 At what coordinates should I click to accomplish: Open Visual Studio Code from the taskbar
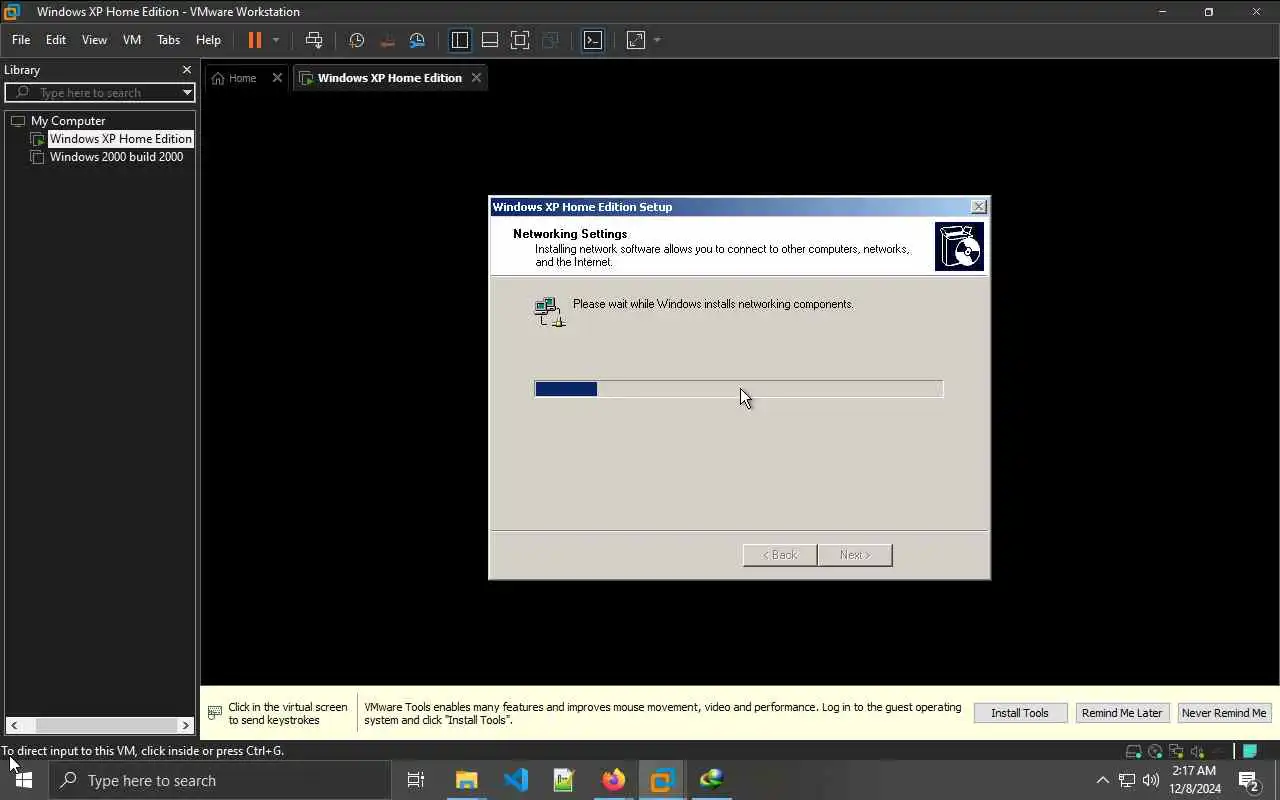tap(516, 780)
